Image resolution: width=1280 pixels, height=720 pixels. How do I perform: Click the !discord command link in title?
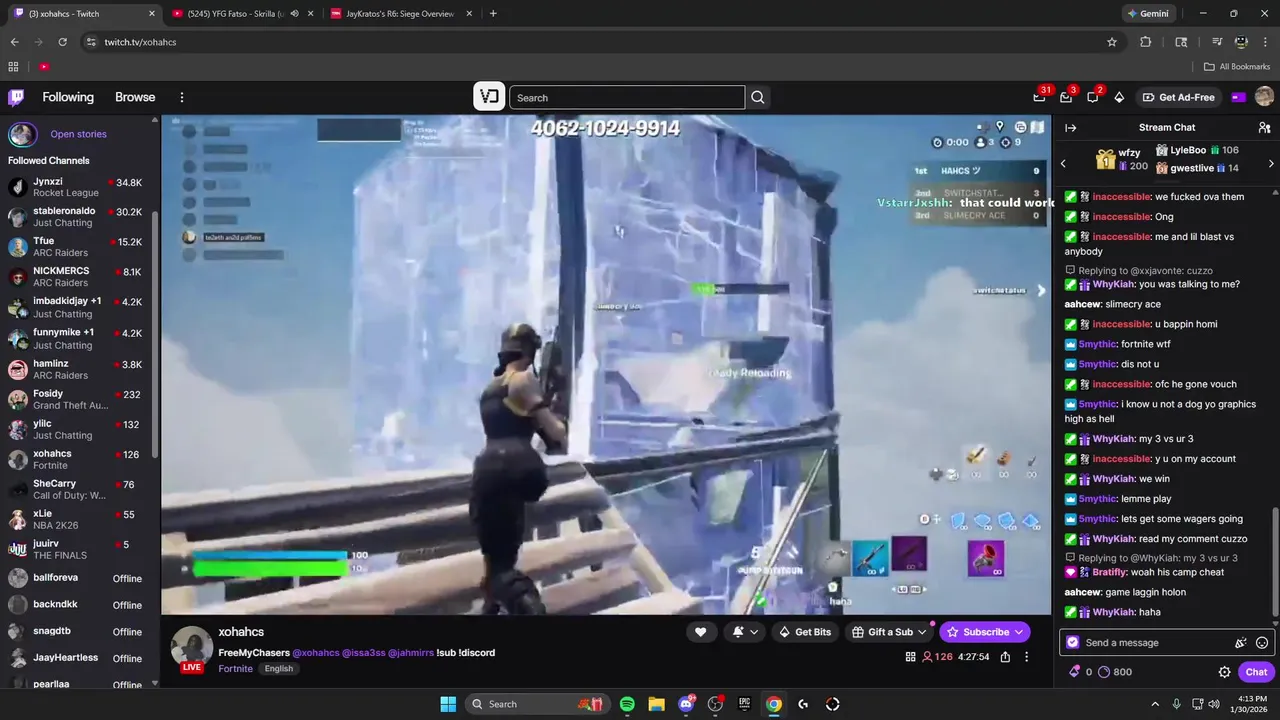(x=476, y=653)
